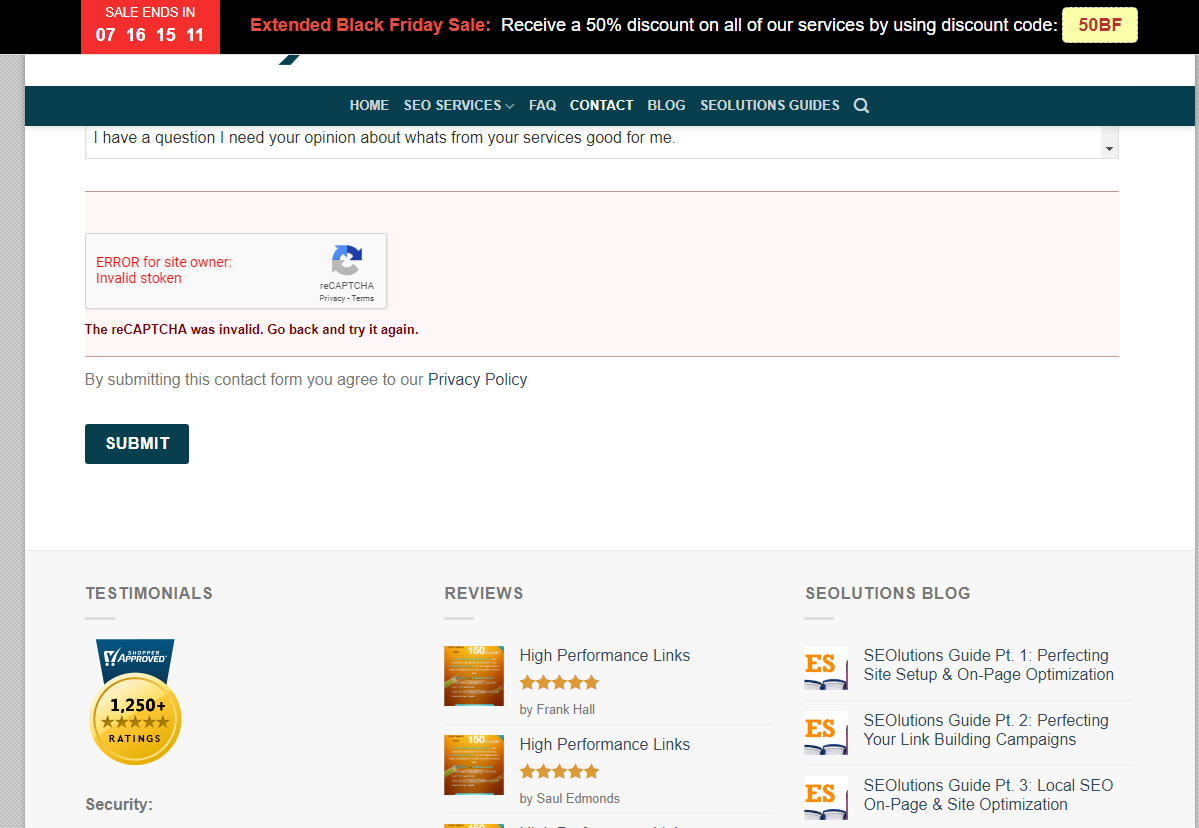This screenshot has height=828, width=1199.
Task: Click the SUBMIT button
Action: [x=137, y=443]
